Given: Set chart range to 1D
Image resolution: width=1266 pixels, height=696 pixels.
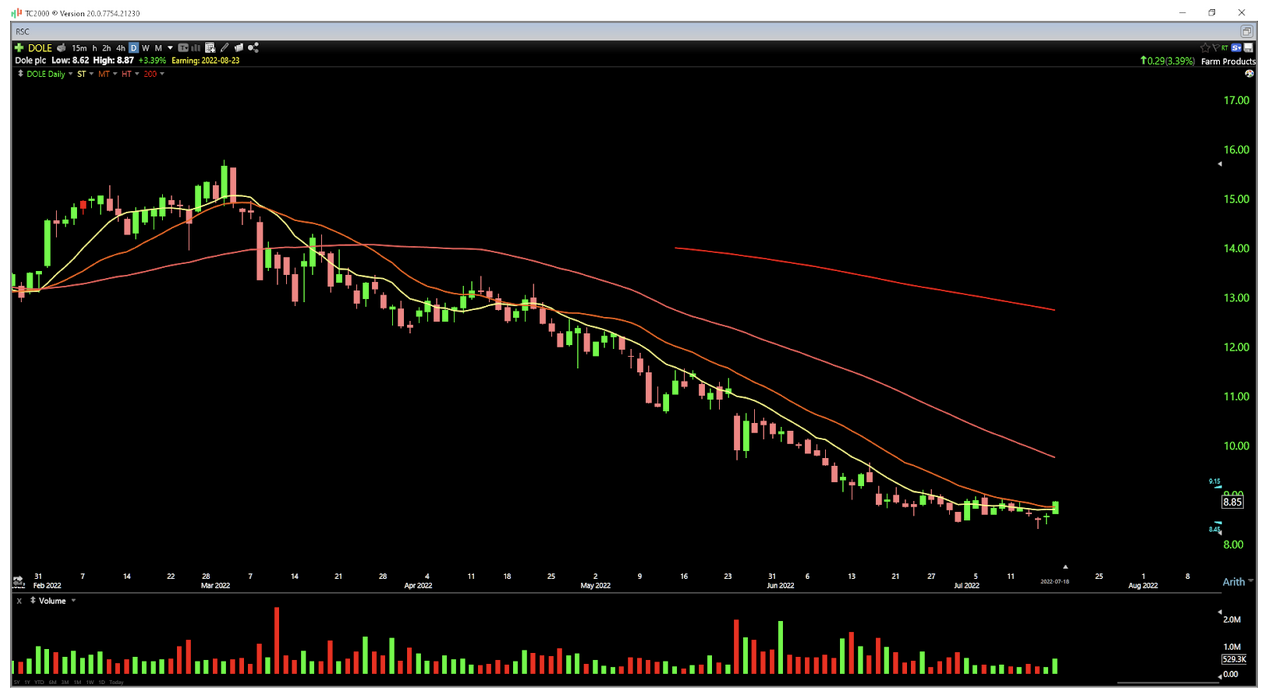Looking at the screenshot, I should (102, 682).
